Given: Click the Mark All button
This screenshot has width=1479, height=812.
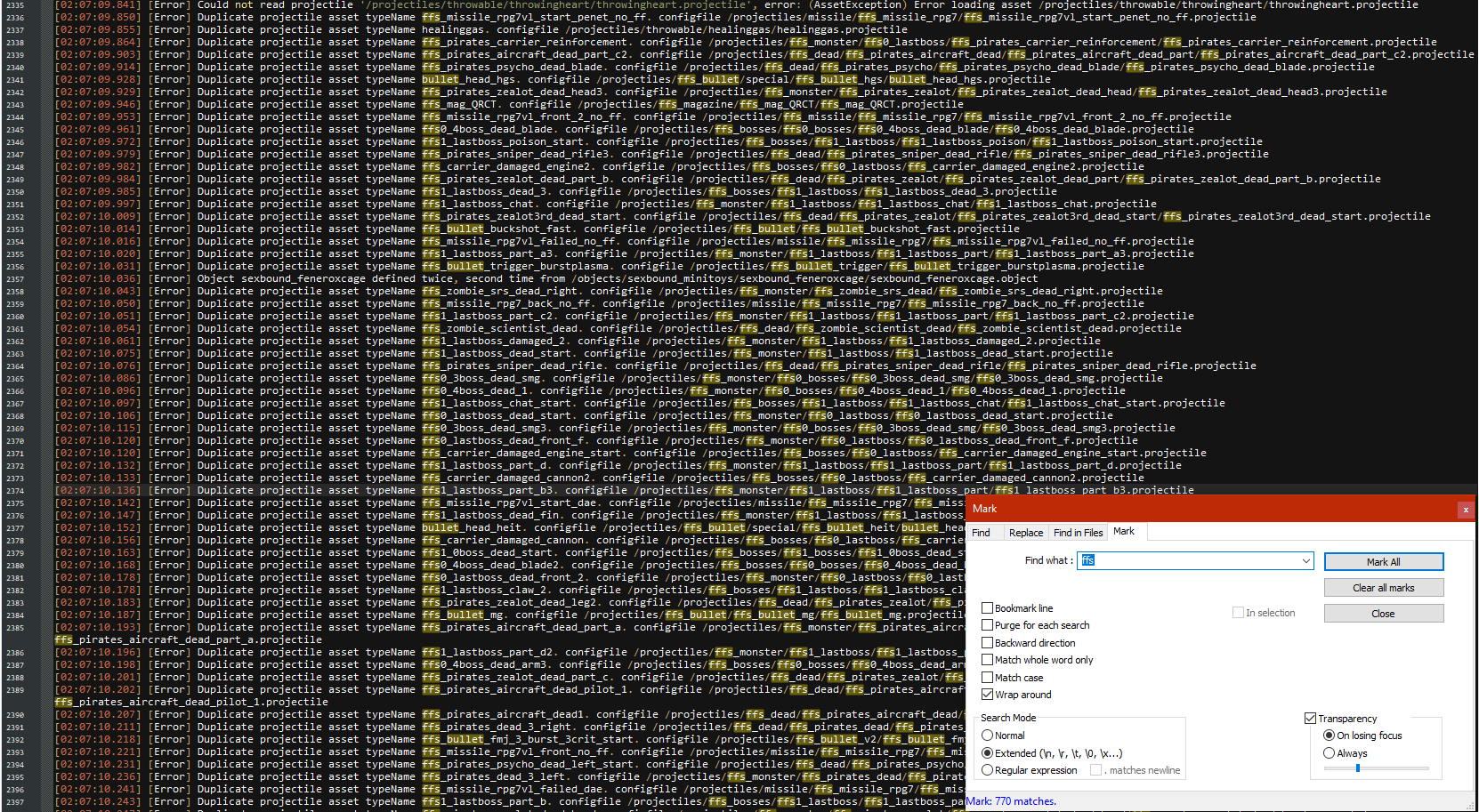Looking at the screenshot, I should [1384, 562].
